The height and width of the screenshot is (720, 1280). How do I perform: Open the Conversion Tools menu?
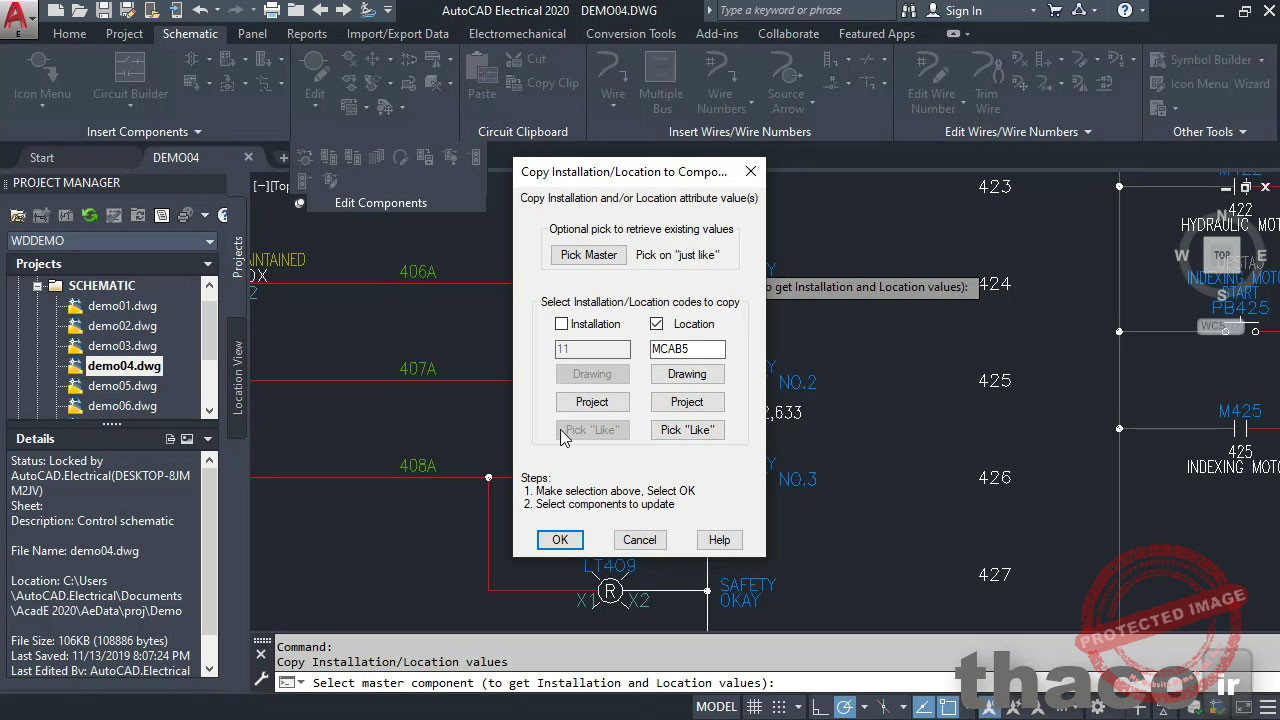[631, 33]
